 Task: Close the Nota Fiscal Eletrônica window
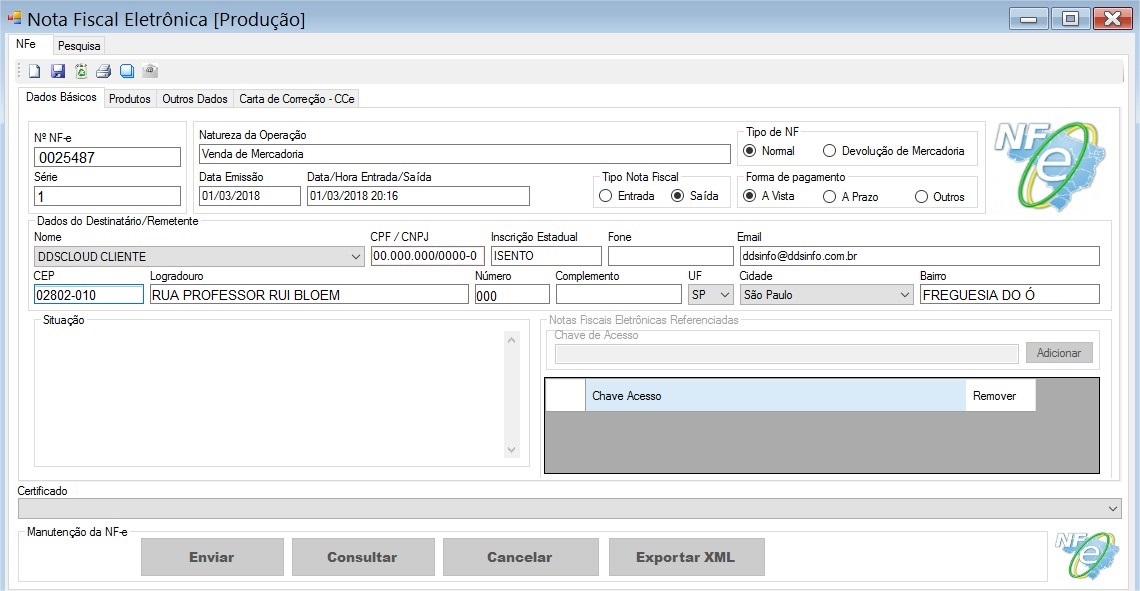coord(1112,19)
